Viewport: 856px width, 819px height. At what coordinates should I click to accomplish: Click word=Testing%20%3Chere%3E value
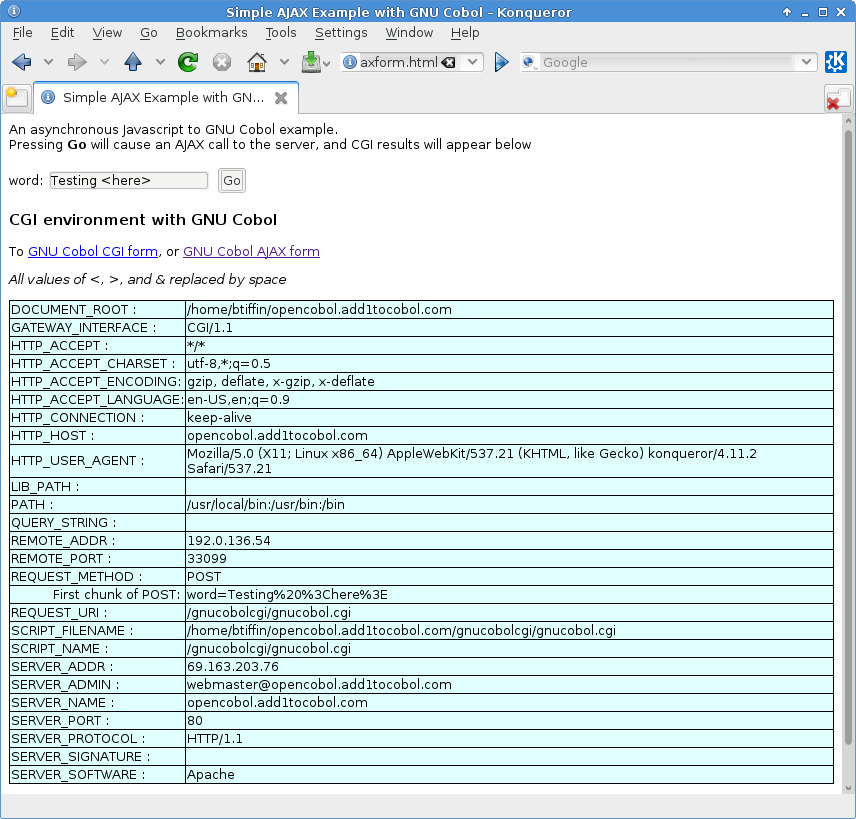(x=287, y=595)
